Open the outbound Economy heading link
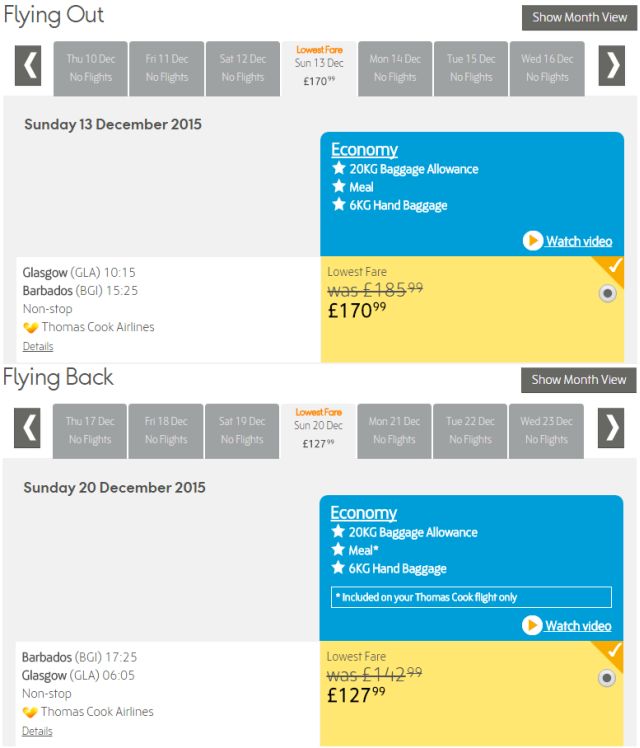 pos(364,150)
